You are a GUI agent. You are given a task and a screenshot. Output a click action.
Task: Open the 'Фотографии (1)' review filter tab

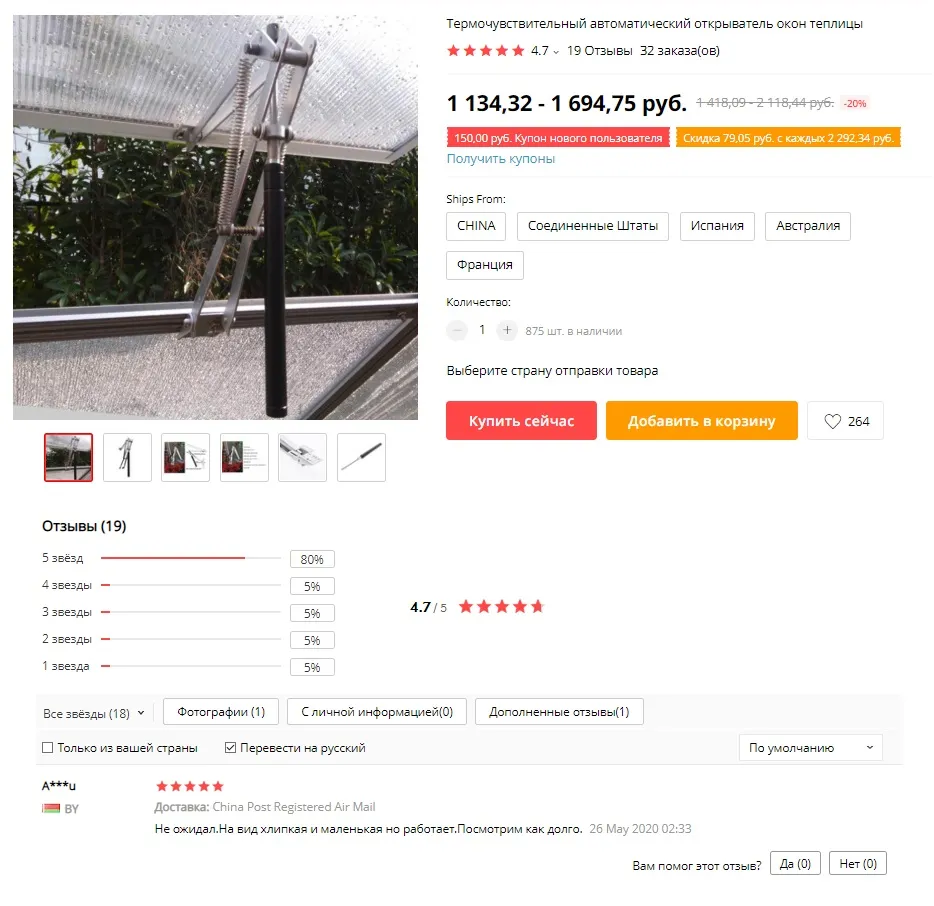pyautogui.click(x=221, y=712)
